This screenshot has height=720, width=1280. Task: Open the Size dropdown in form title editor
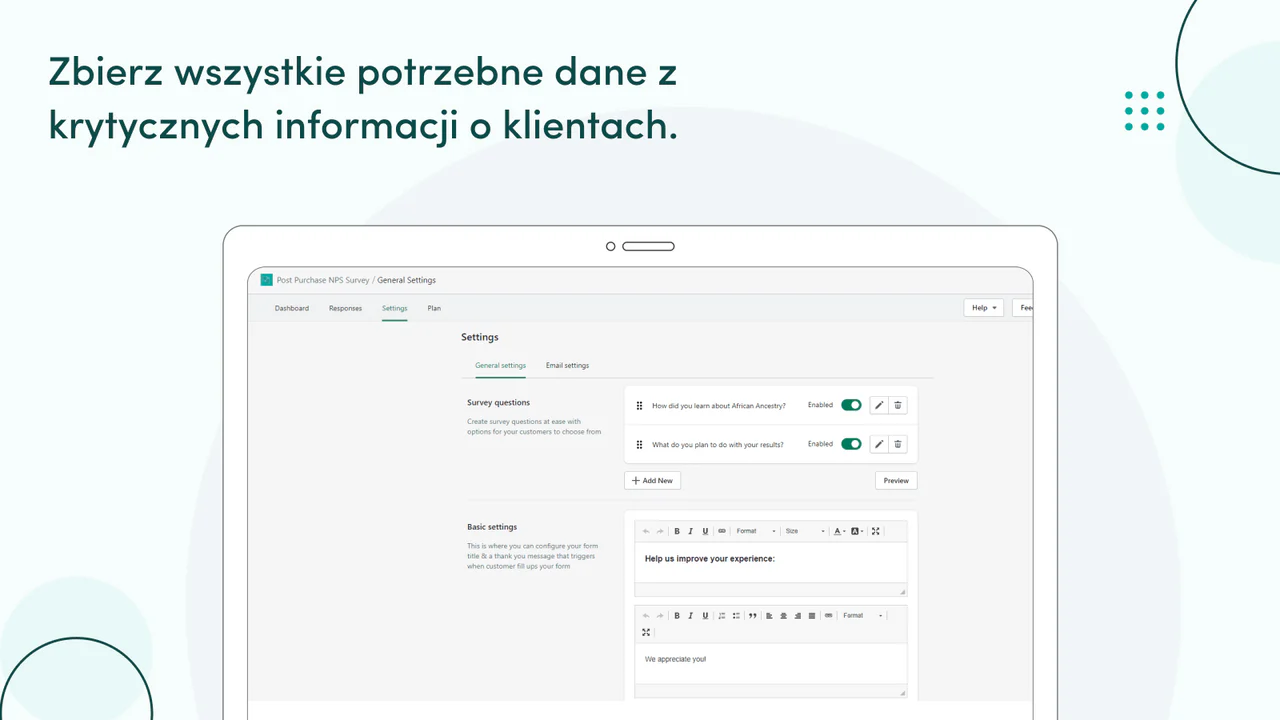coord(805,531)
